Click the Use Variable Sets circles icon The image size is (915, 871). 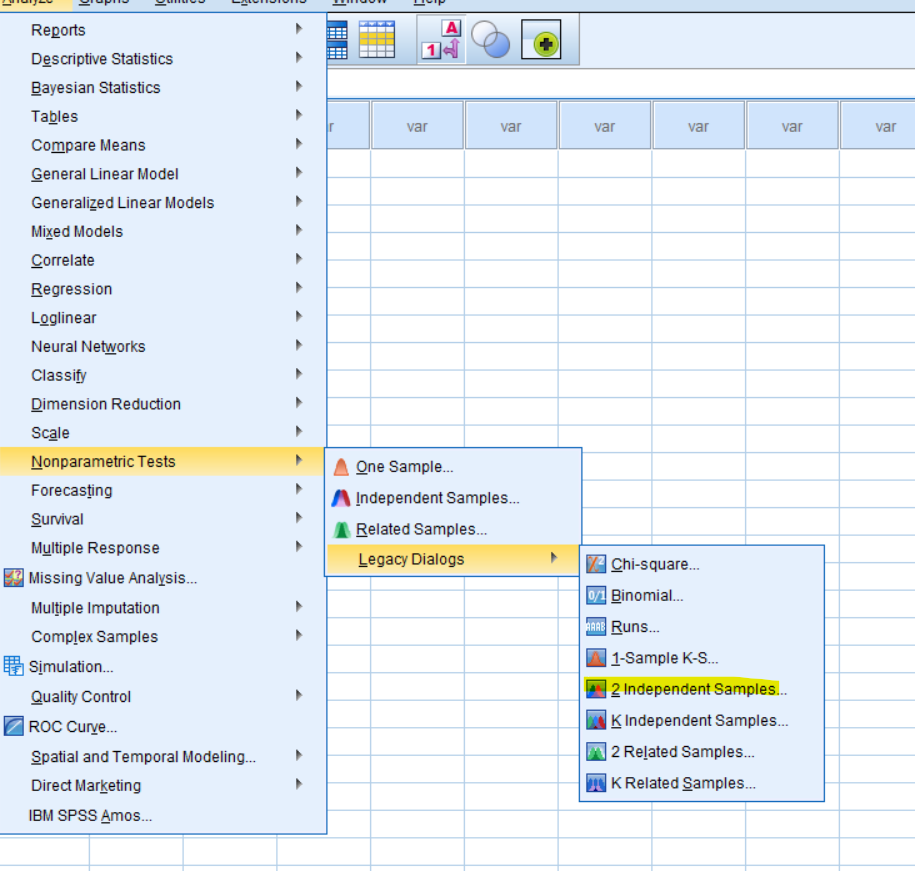click(490, 41)
